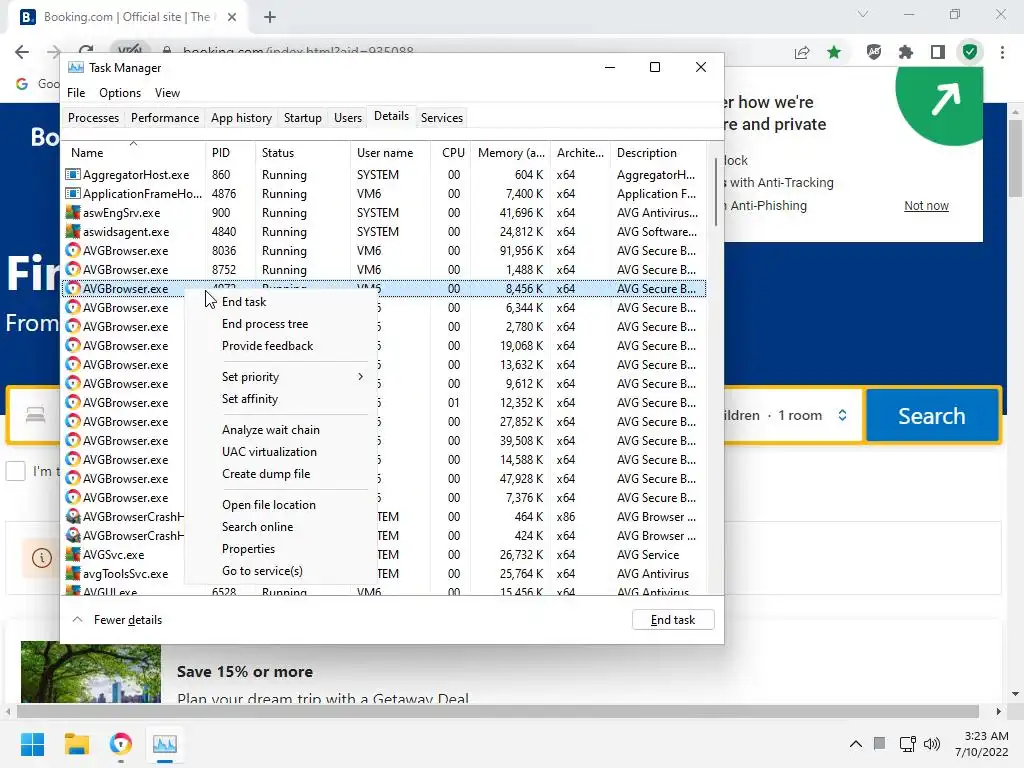Click the Not now link in AVG popup
1024x768 pixels.
coord(926,206)
